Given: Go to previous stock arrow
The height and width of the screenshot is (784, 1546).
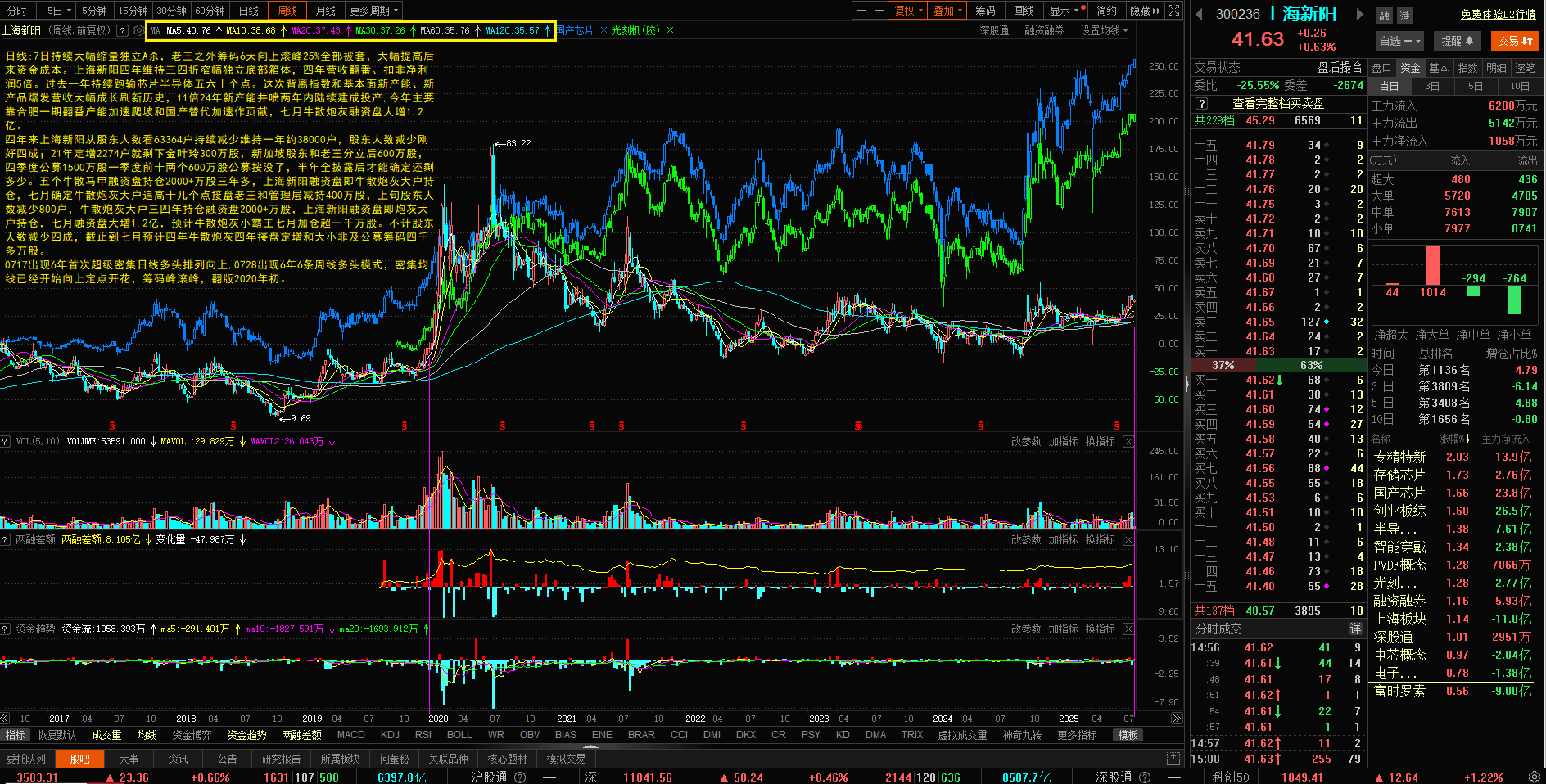Looking at the screenshot, I should 1199,14.
